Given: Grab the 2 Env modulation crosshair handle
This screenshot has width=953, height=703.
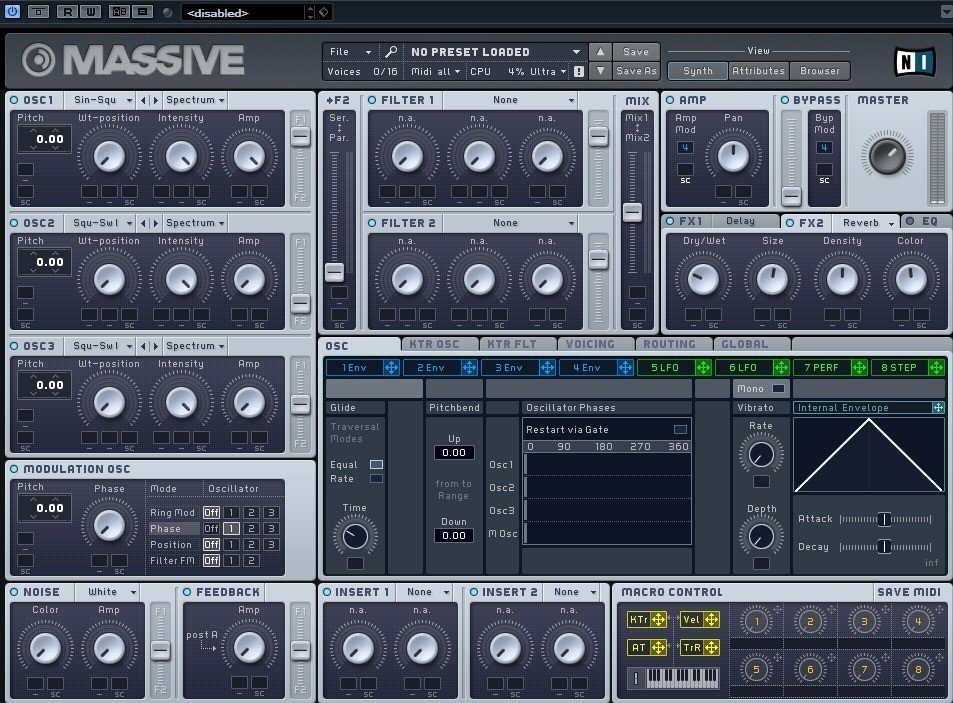Looking at the screenshot, I should 469,368.
